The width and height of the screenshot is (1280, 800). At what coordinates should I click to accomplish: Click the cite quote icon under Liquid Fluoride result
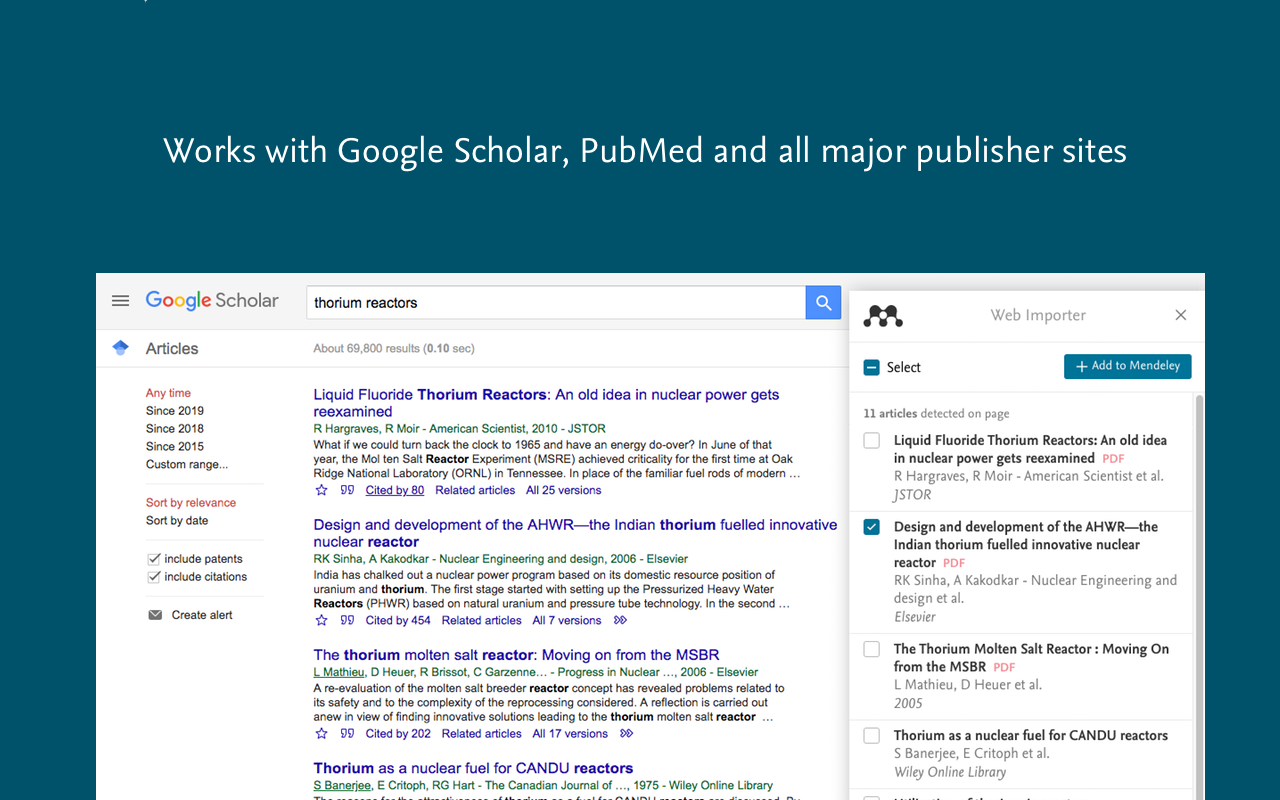347,490
